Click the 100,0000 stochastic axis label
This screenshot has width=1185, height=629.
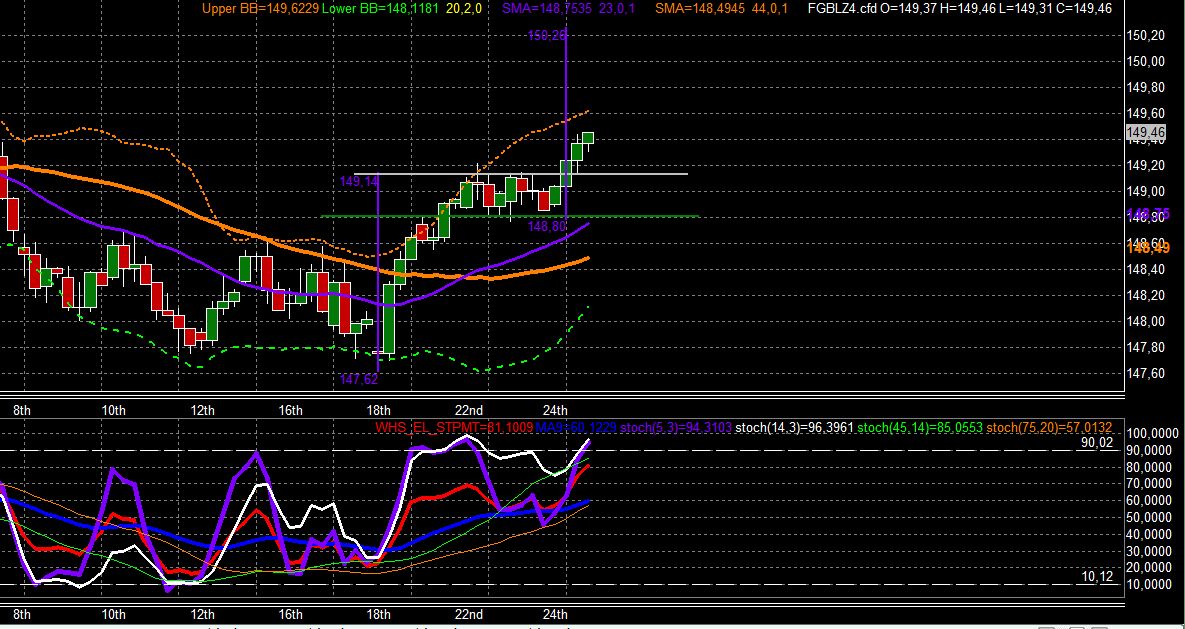pyautogui.click(x=1152, y=433)
